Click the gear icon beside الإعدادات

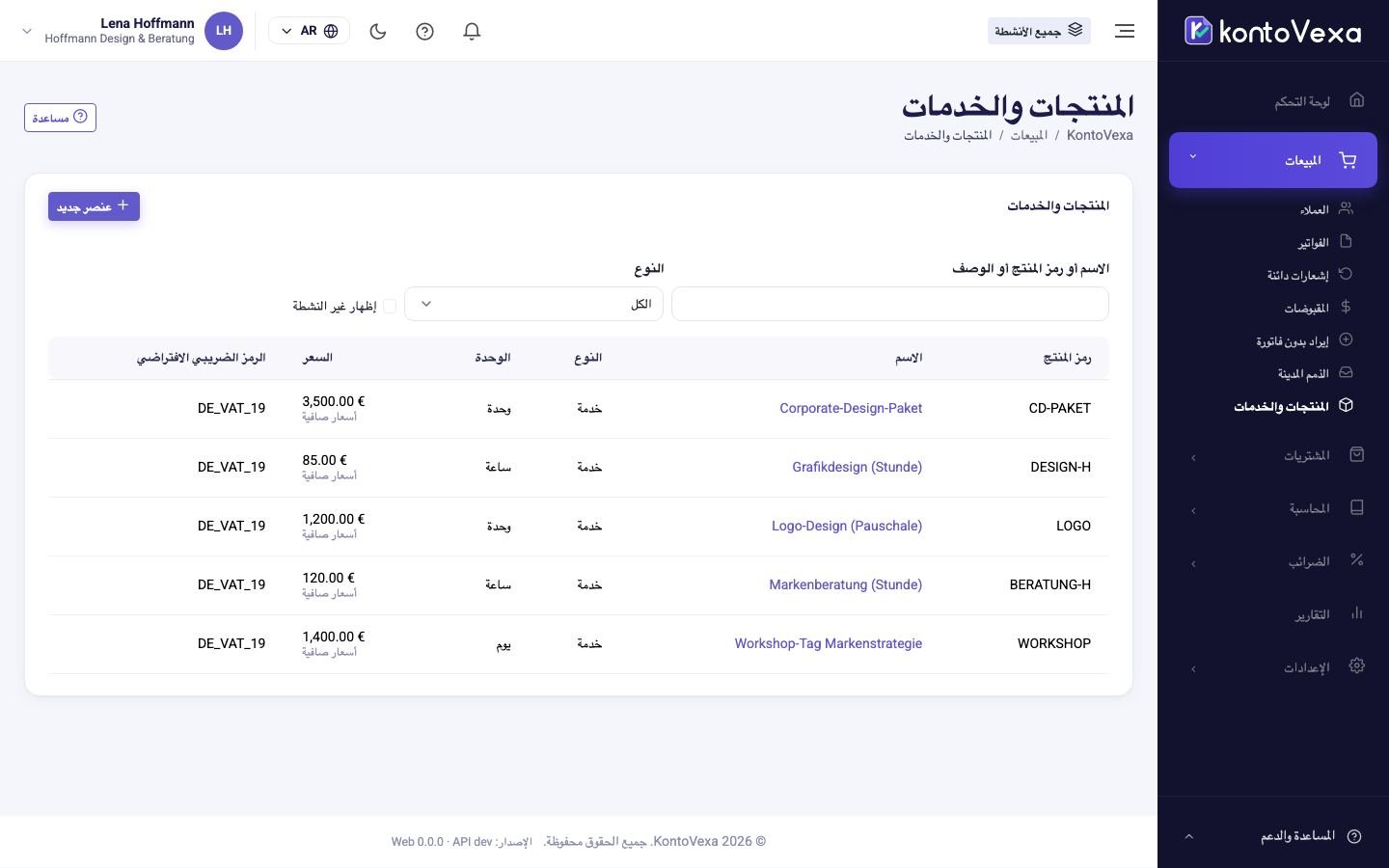tap(1357, 665)
